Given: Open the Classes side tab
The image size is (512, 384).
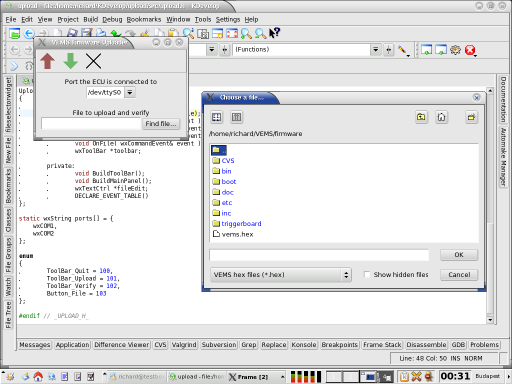Looking at the screenshot, I should click(8, 220).
